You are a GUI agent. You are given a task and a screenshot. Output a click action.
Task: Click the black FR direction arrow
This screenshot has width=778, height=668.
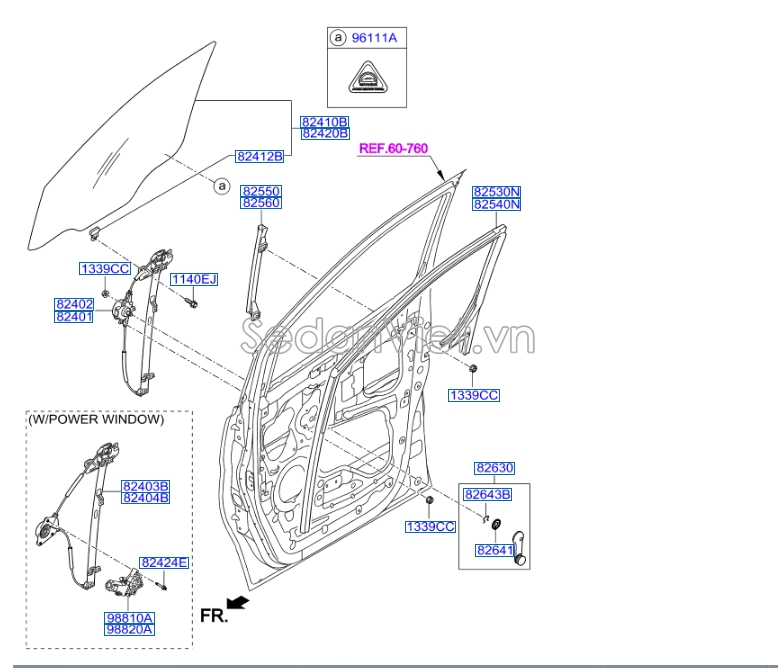[x=237, y=602]
